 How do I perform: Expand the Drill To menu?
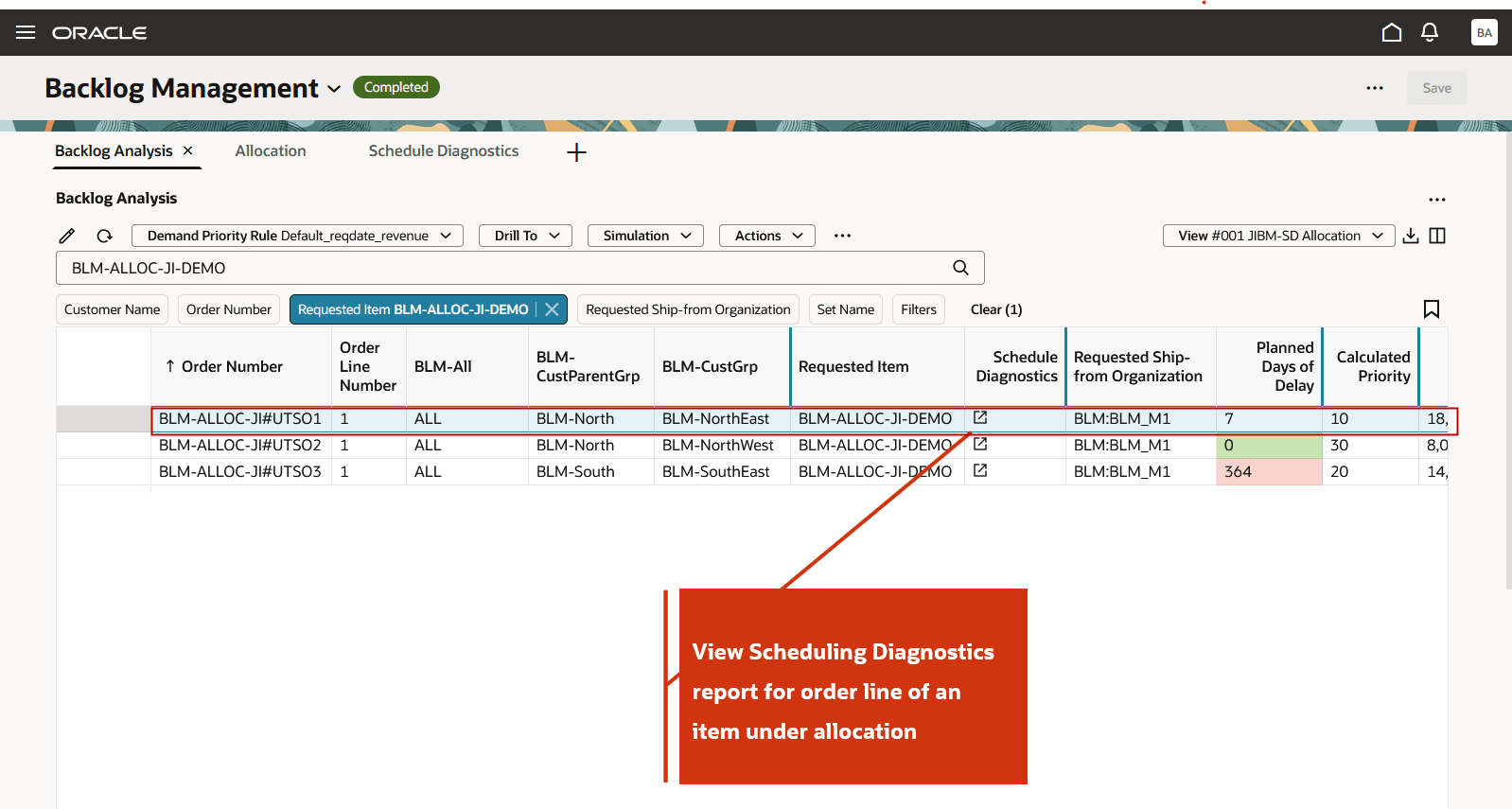pos(525,236)
